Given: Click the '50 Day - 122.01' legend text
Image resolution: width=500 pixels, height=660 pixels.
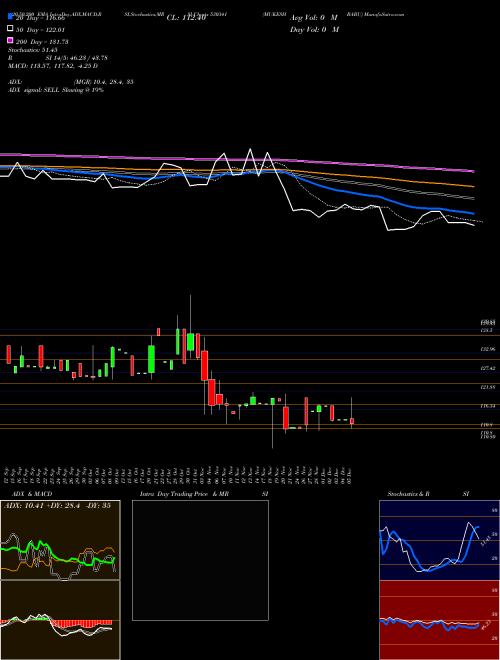Looking at the screenshot, I should pyautogui.click(x=41, y=30).
